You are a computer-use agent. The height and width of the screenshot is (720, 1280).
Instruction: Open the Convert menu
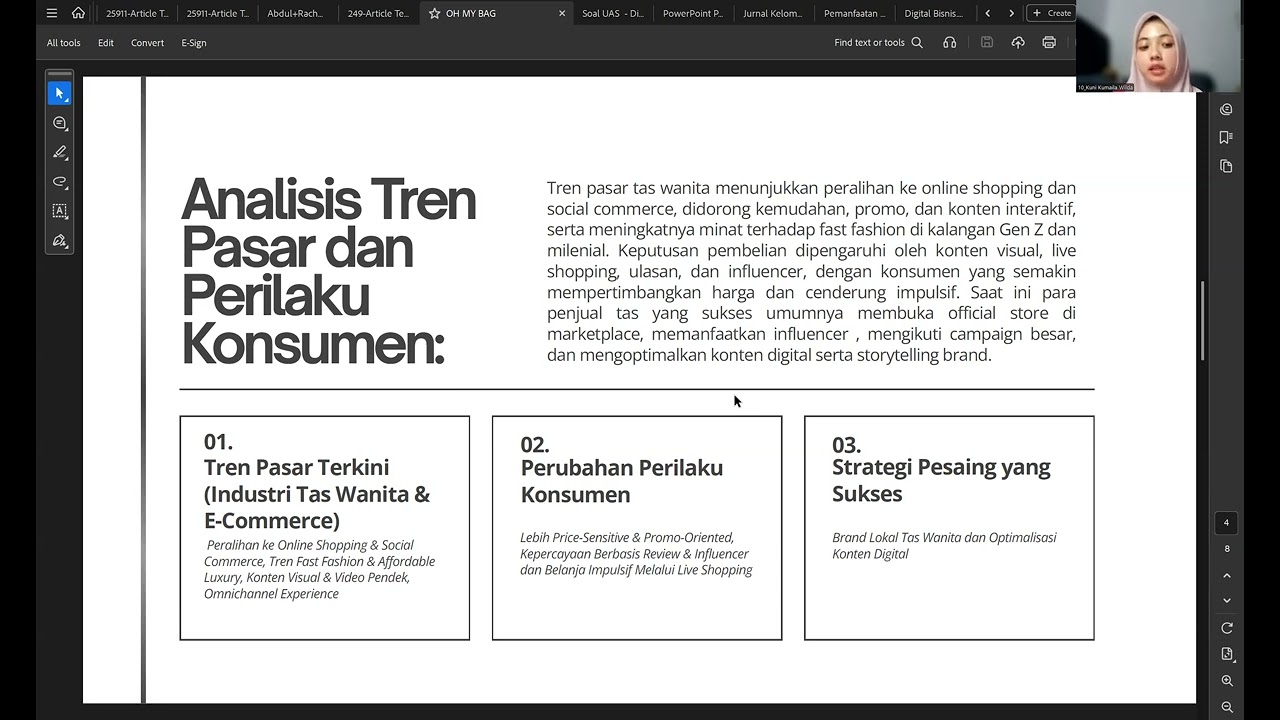(147, 43)
